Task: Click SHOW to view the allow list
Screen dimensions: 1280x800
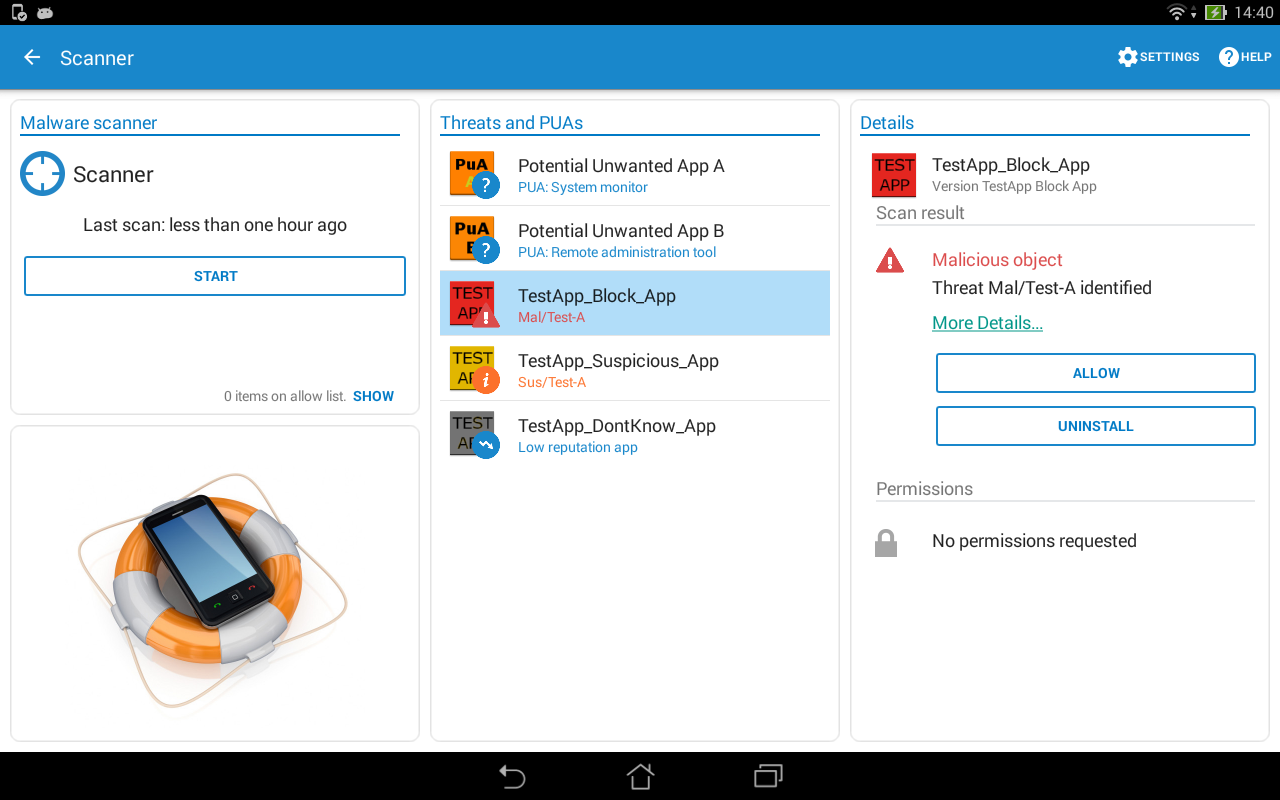Action: pos(373,396)
